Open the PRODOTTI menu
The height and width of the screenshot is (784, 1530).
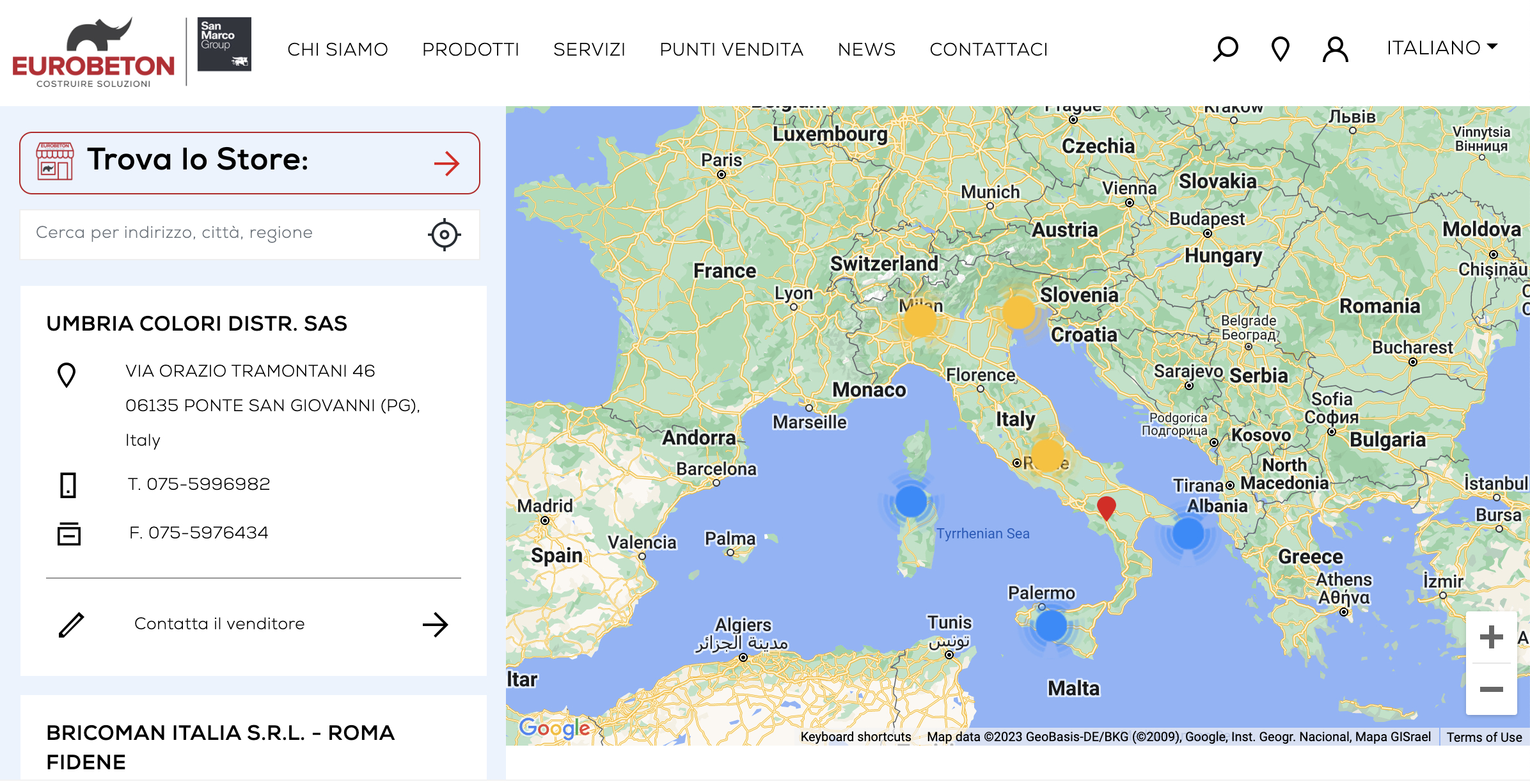coord(470,49)
